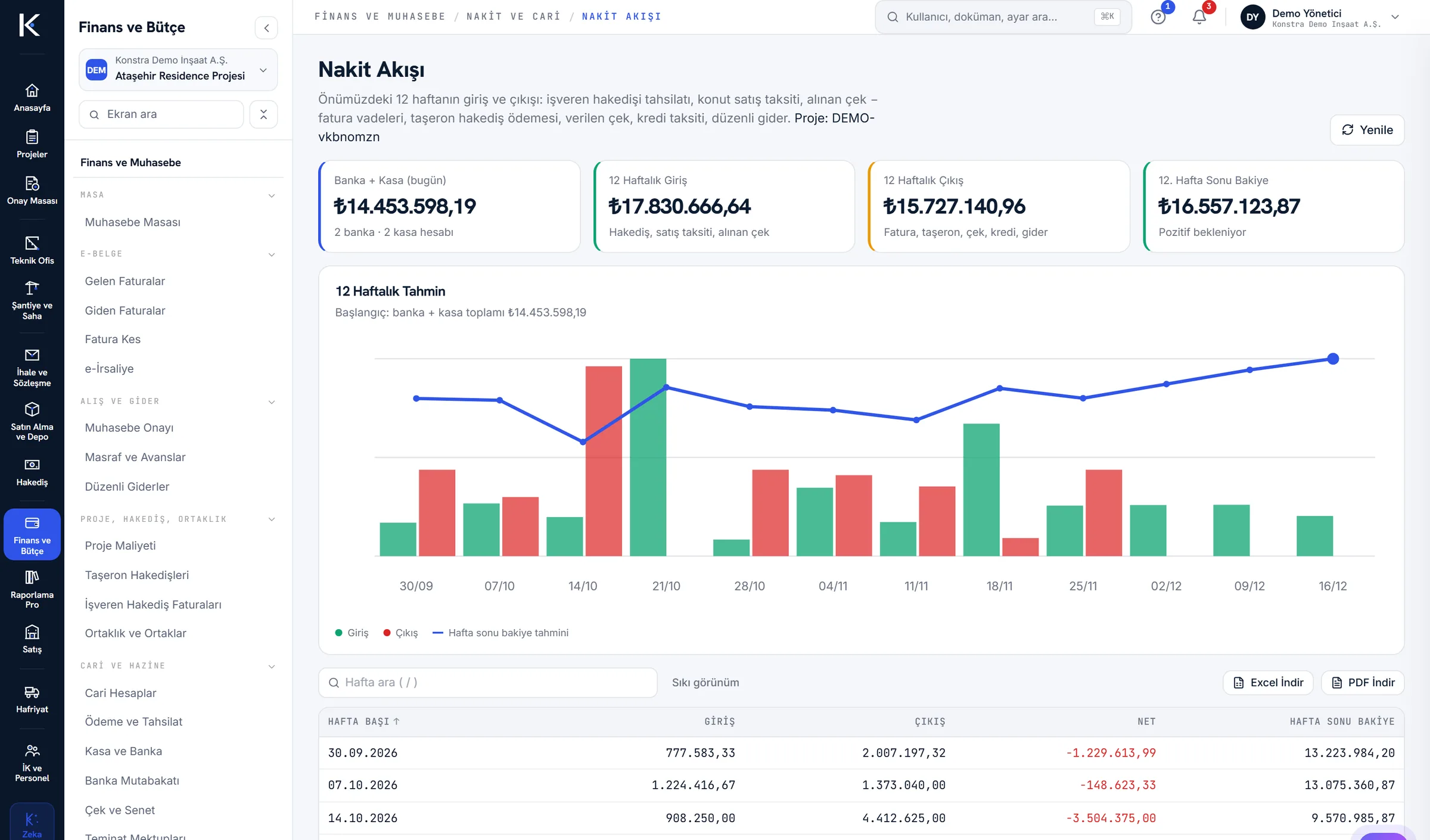This screenshot has height=840, width=1430.
Task: Open İhale ve Sözleşme module
Action: coord(32,368)
